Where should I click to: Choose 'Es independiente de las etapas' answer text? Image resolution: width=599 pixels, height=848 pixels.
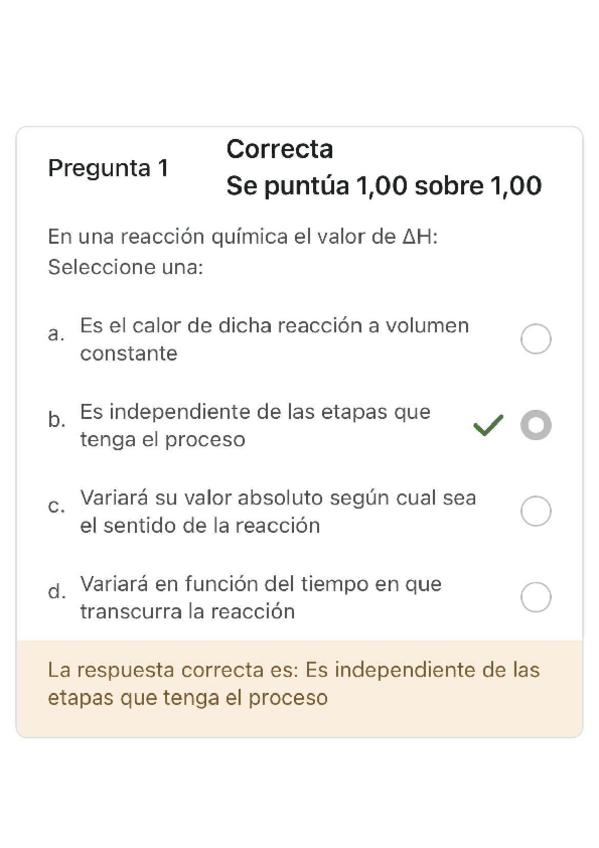(253, 425)
